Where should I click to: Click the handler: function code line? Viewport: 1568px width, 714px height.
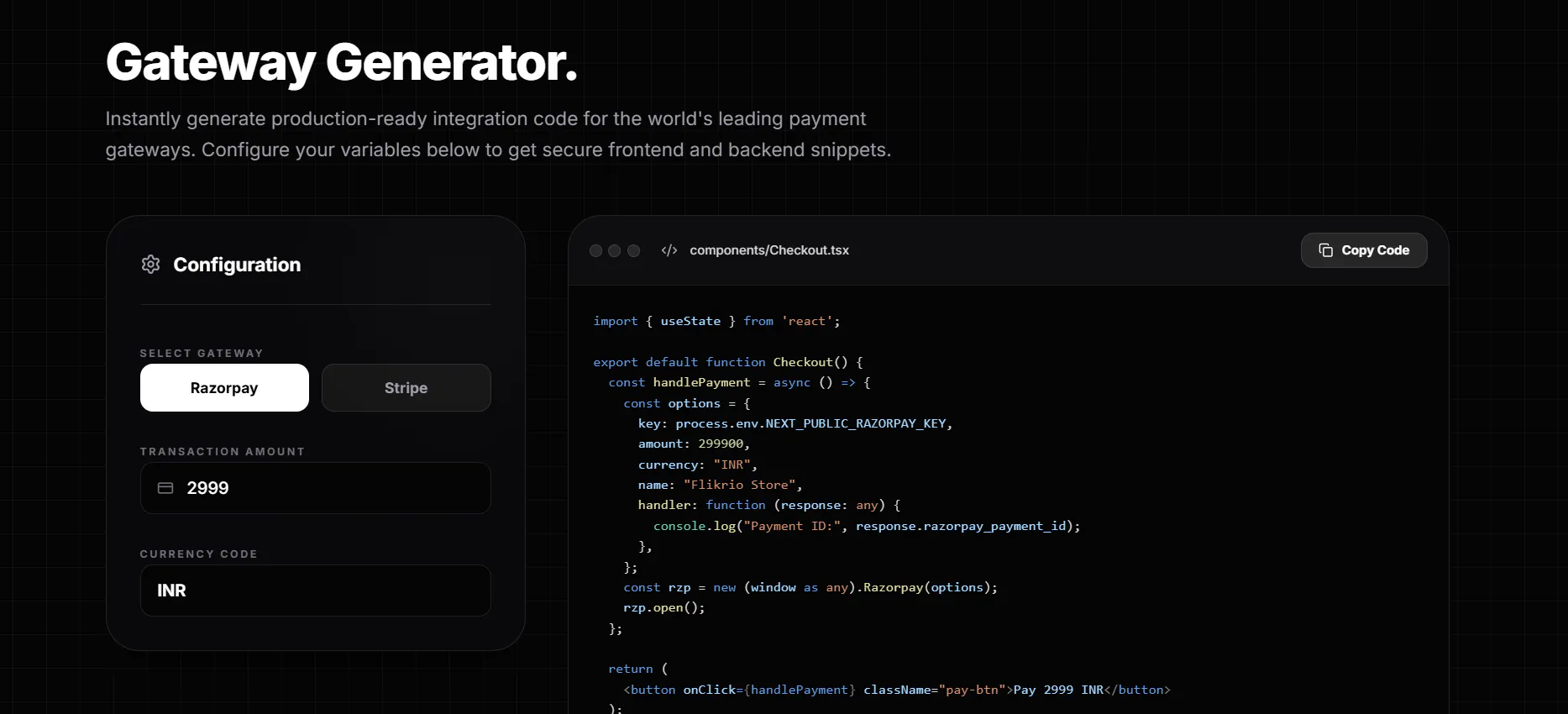point(769,505)
